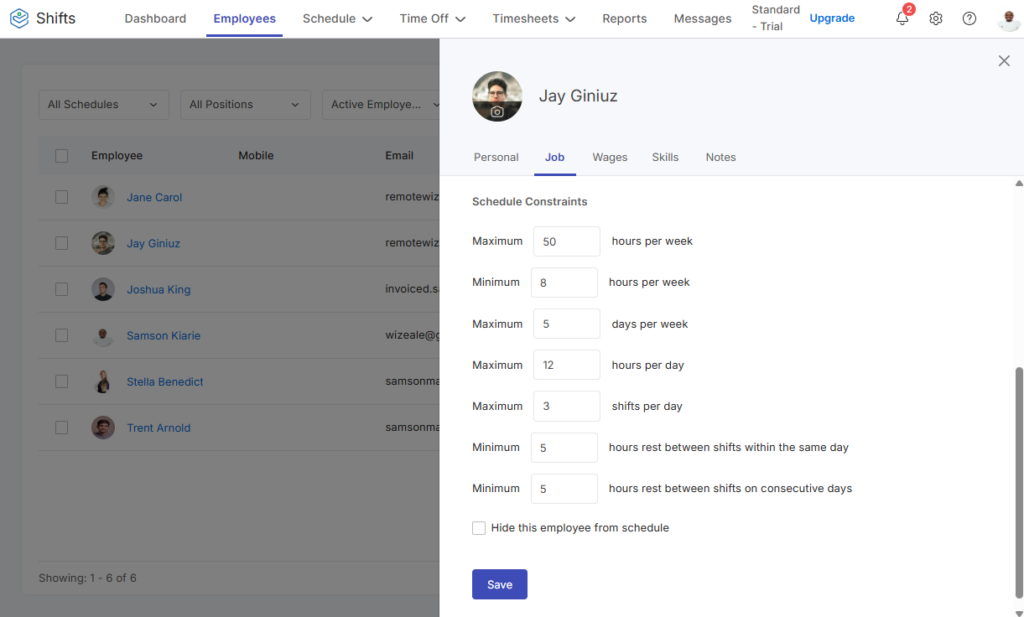Open the Employees page
This screenshot has width=1024, height=617.
pyautogui.click(x=244, y=18)
